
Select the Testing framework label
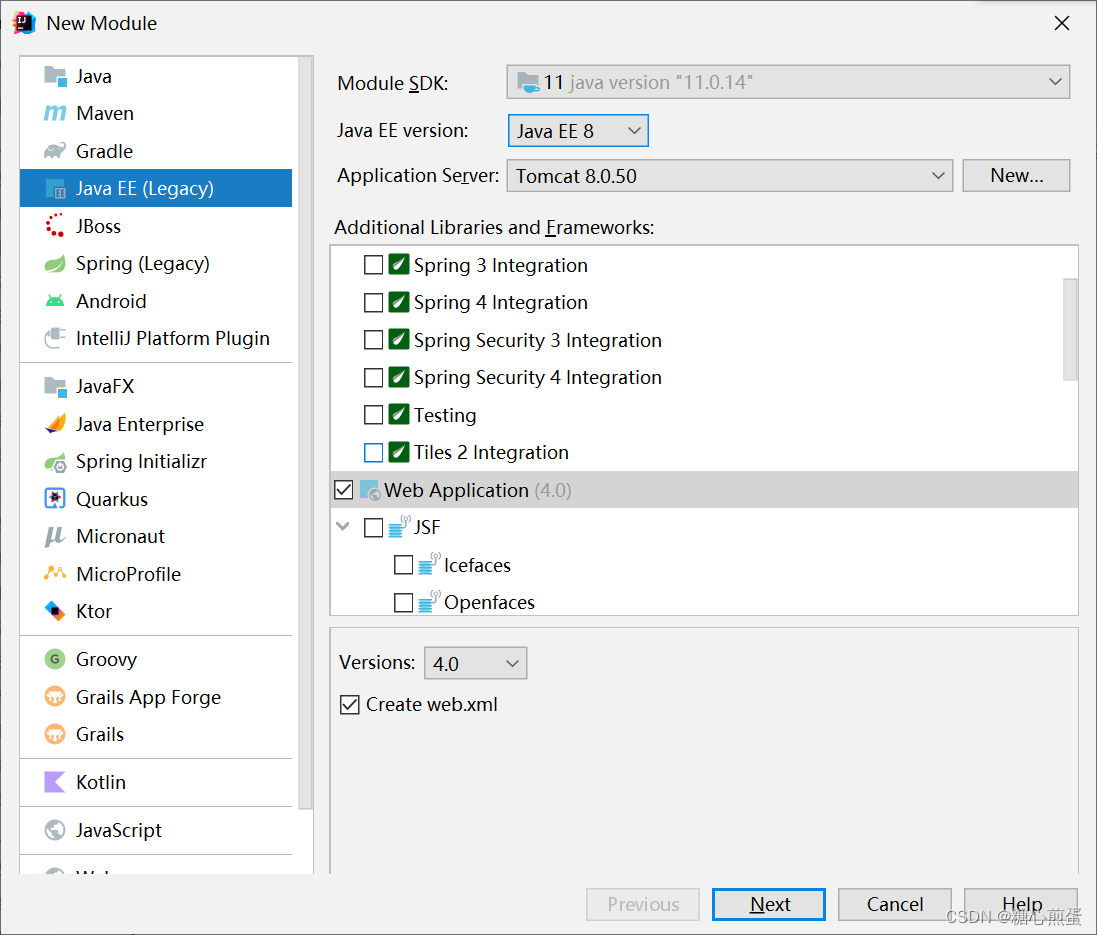[x=445, y=415]
